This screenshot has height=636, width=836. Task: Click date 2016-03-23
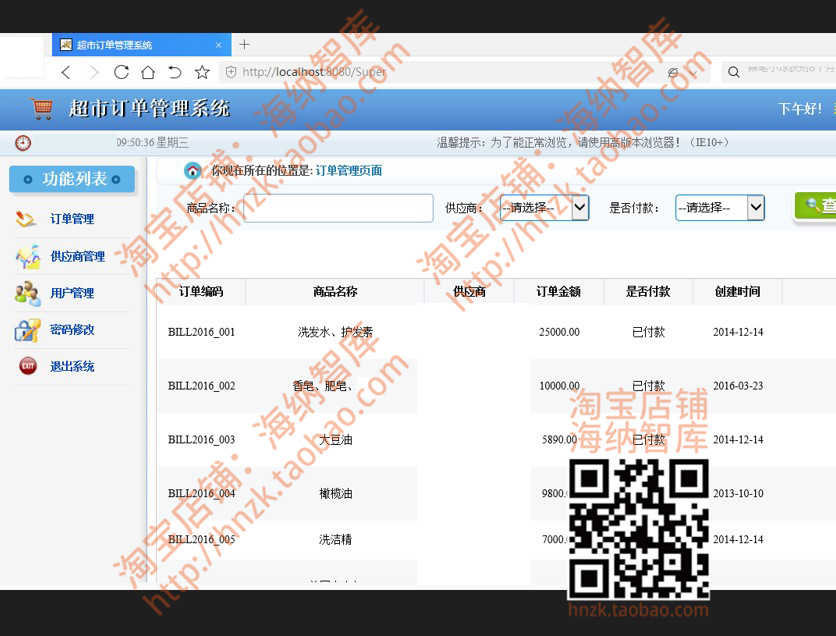[738, 386]
